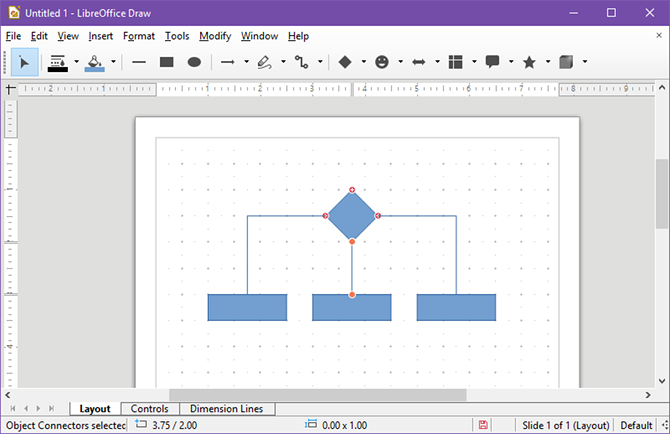
Task: Click the LibreOffice Draw title bar icon
Action: (14, 13)
